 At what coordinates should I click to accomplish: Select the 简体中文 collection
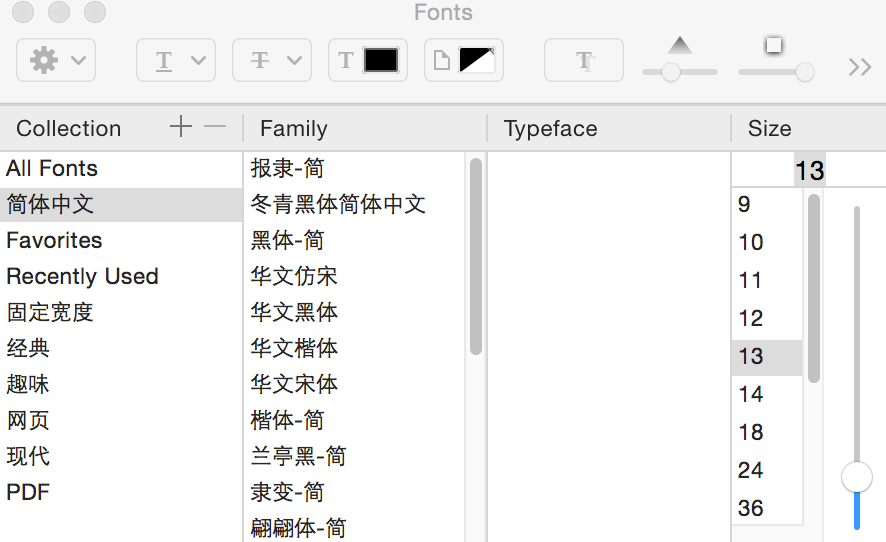(x=121, y=205)
